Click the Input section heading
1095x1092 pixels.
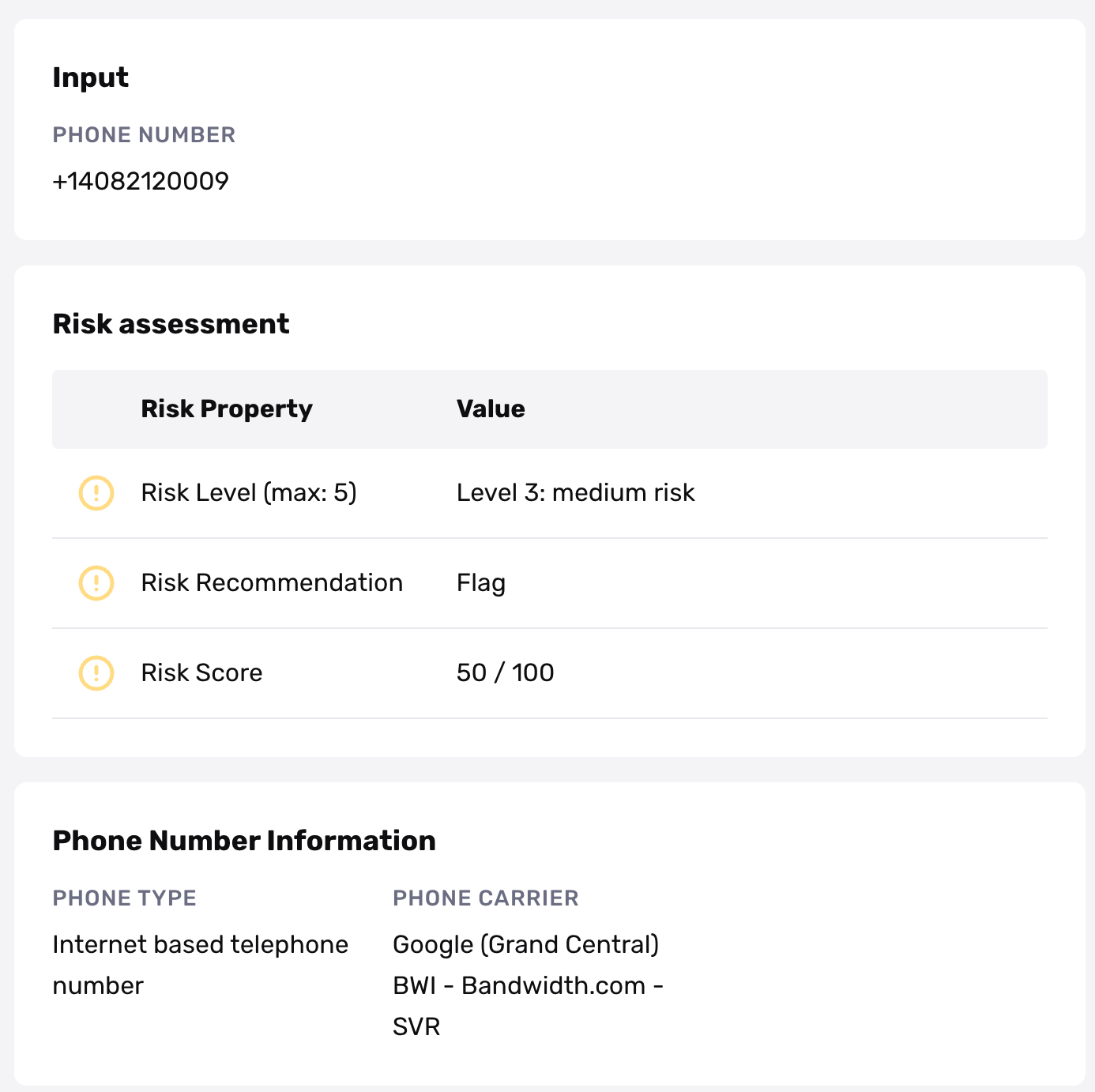(91, 77)
